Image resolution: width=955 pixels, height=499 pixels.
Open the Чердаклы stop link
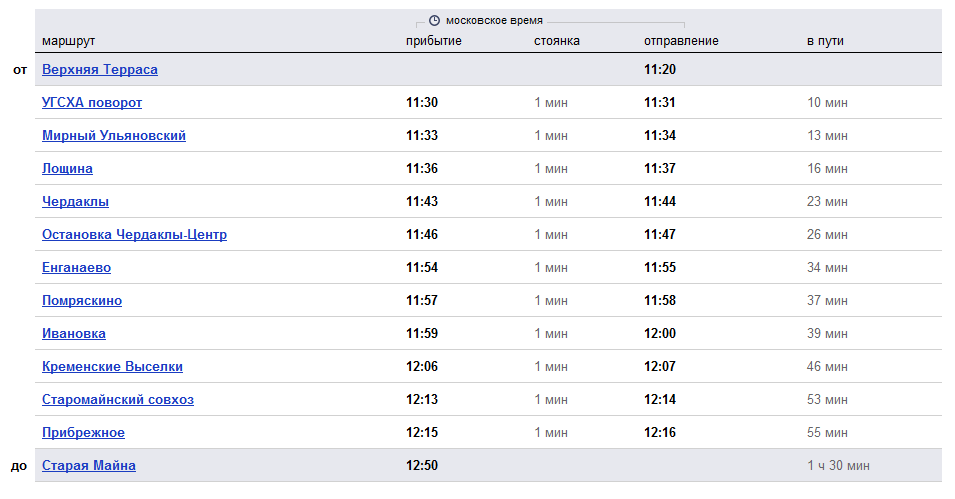pos(76,201)
